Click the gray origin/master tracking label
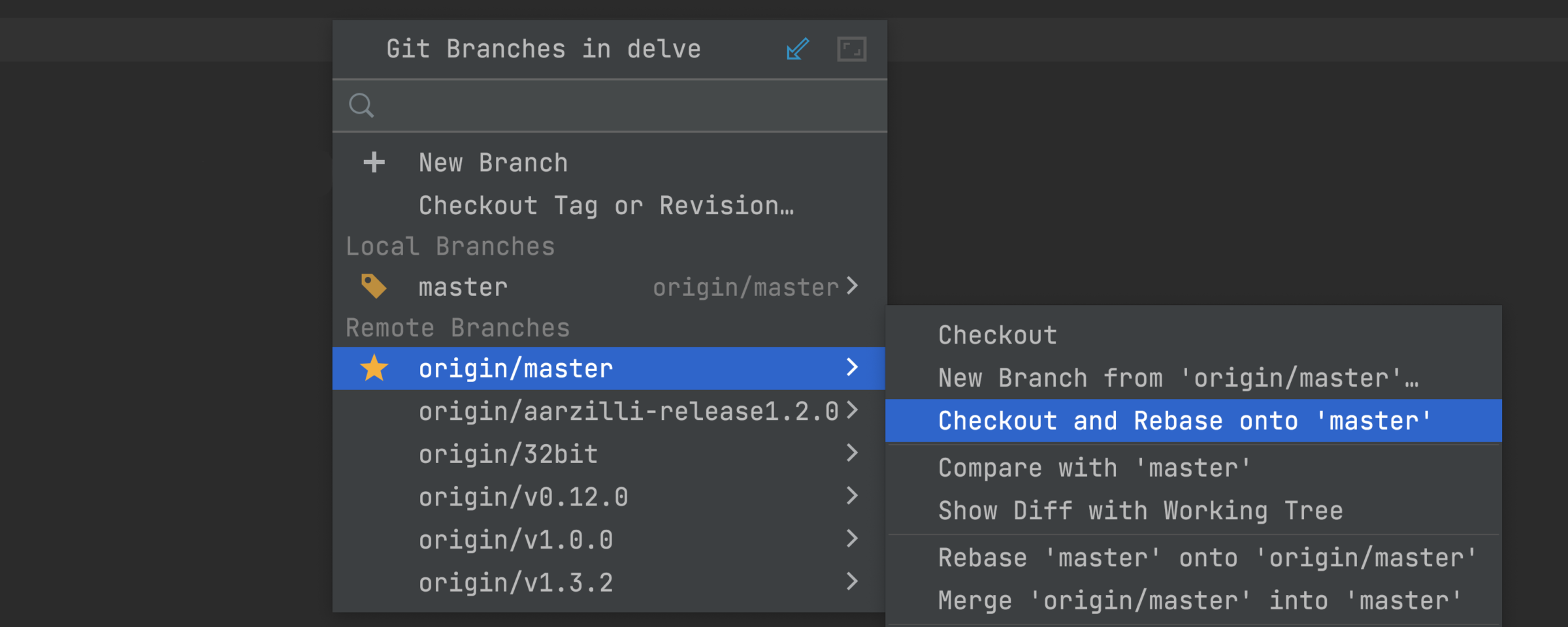Screen dimensions: 1568x627 click(745, 287)
